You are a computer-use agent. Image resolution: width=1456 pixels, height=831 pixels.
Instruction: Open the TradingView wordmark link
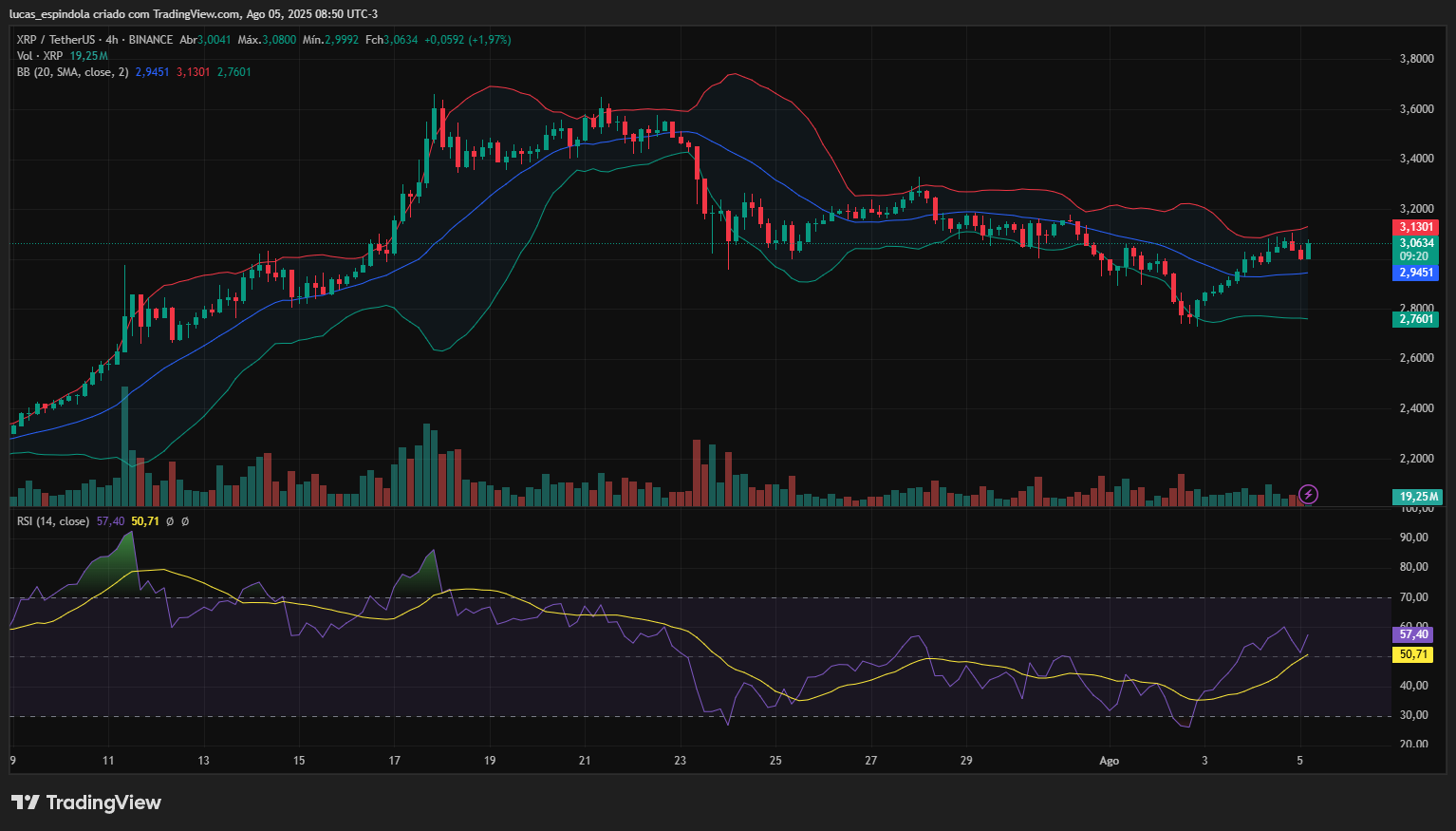tap(103, 803)
